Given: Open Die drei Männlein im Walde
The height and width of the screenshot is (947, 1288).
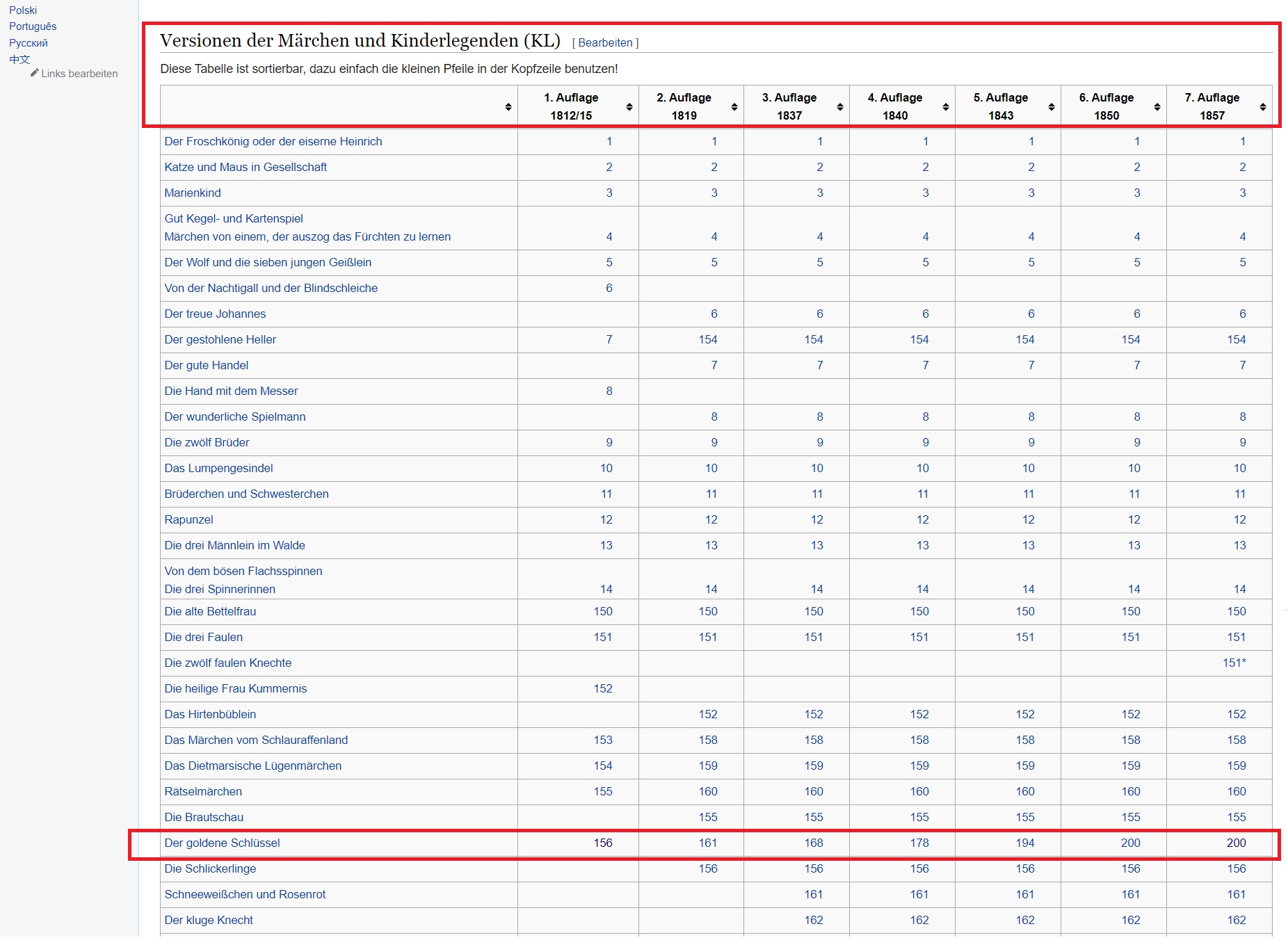Looking at the screenshot, I should point(235,545).
